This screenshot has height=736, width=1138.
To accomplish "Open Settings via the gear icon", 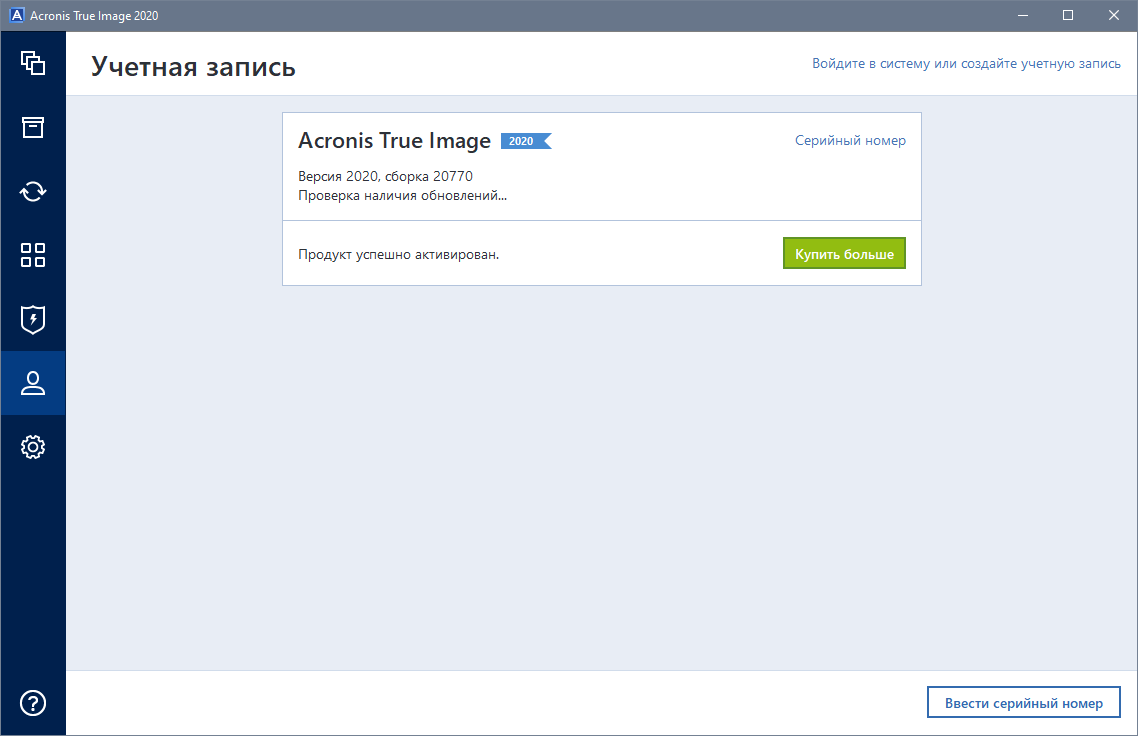I will click(33, 447).
